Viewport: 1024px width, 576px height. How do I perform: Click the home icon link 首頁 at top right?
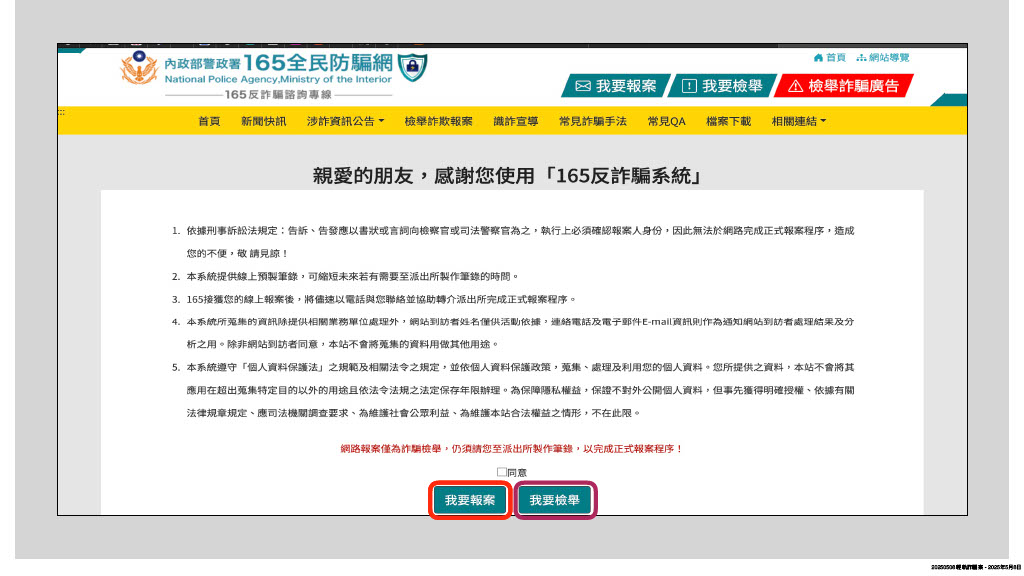(830, 58)
